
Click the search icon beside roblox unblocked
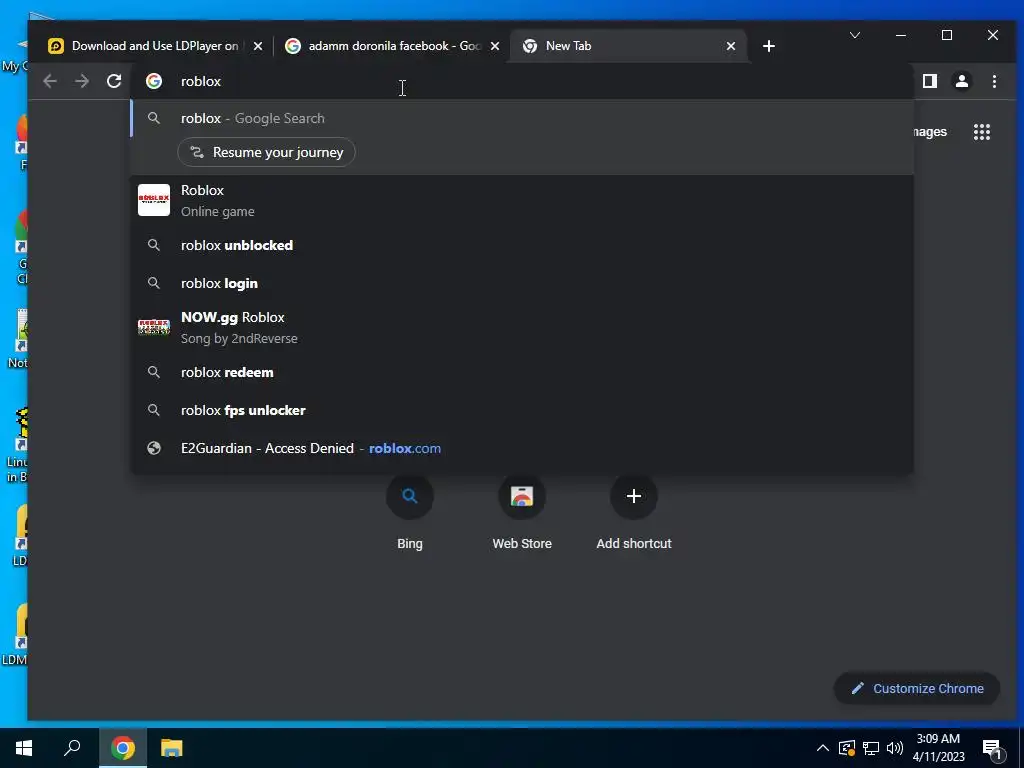tap(154, 246)
